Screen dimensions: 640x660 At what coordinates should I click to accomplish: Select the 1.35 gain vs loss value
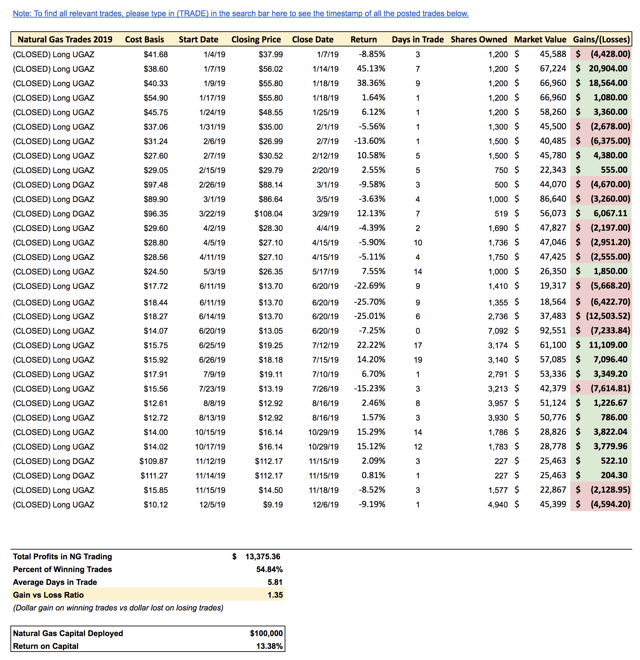pyautogui.click(x=275, y=595)
